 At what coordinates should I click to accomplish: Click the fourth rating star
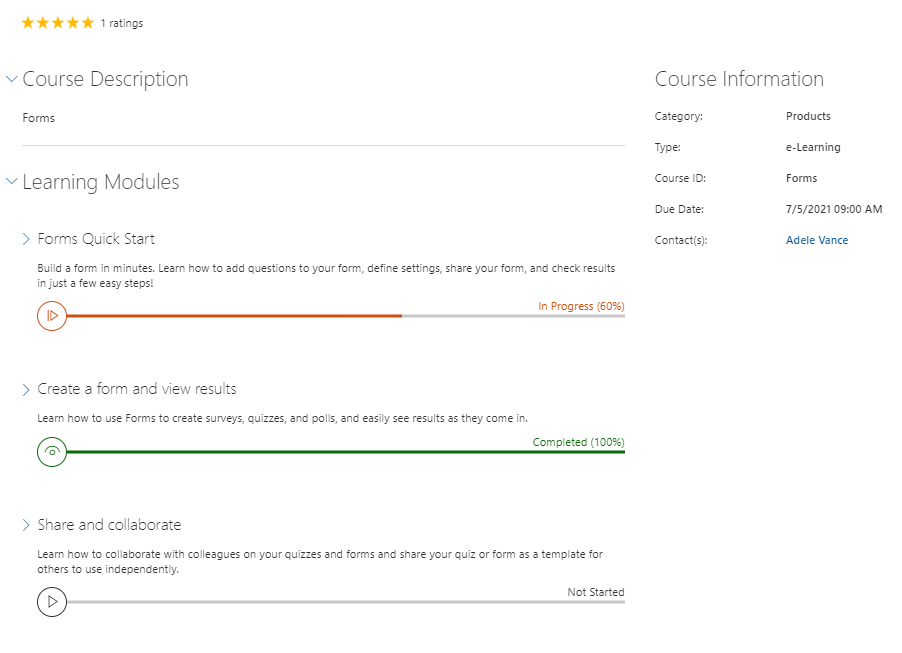71,22
